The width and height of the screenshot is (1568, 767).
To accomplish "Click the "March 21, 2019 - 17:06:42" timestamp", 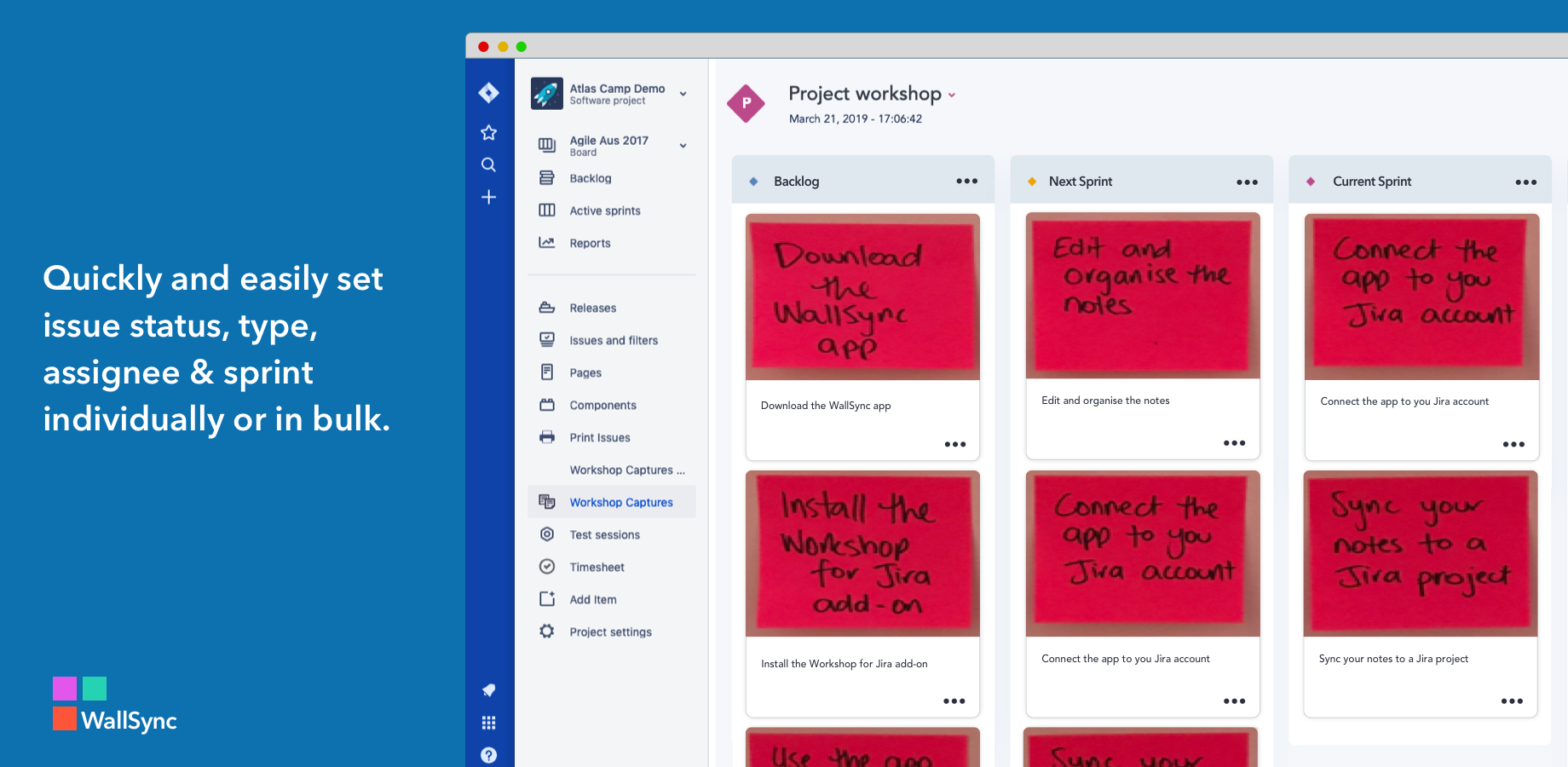I will [x=856, y=118].
